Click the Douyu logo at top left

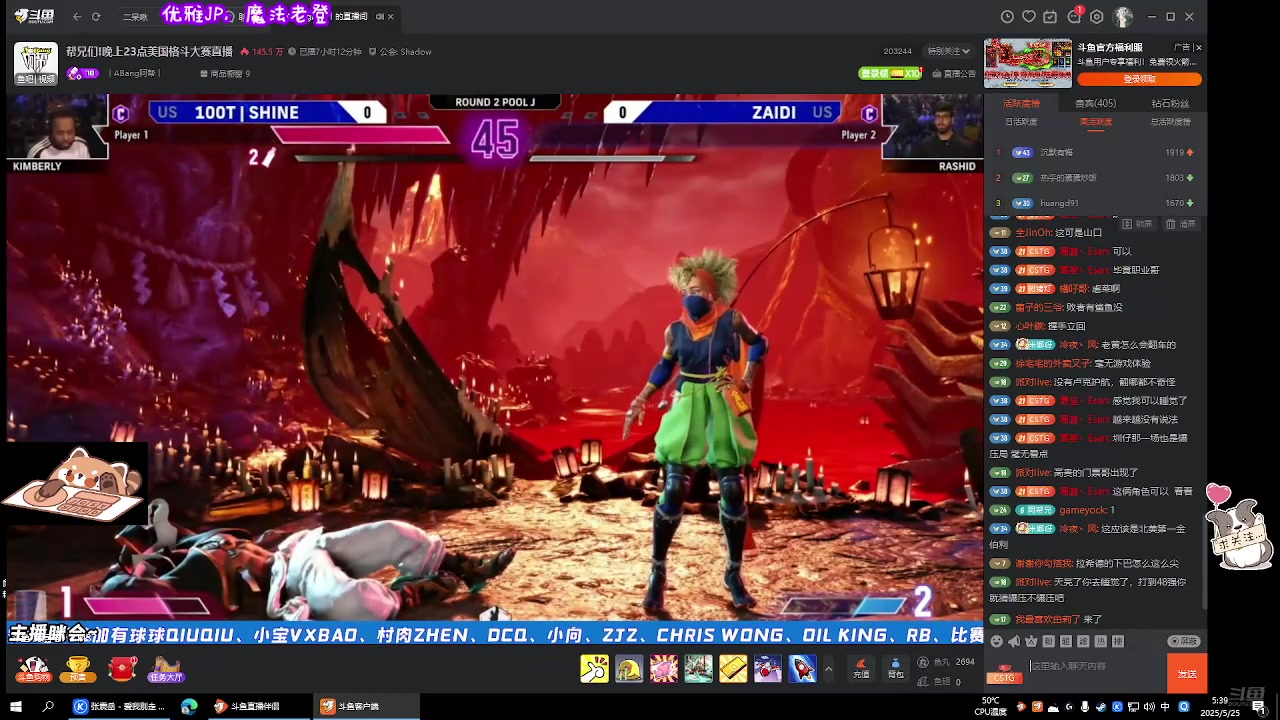[35, 16]
